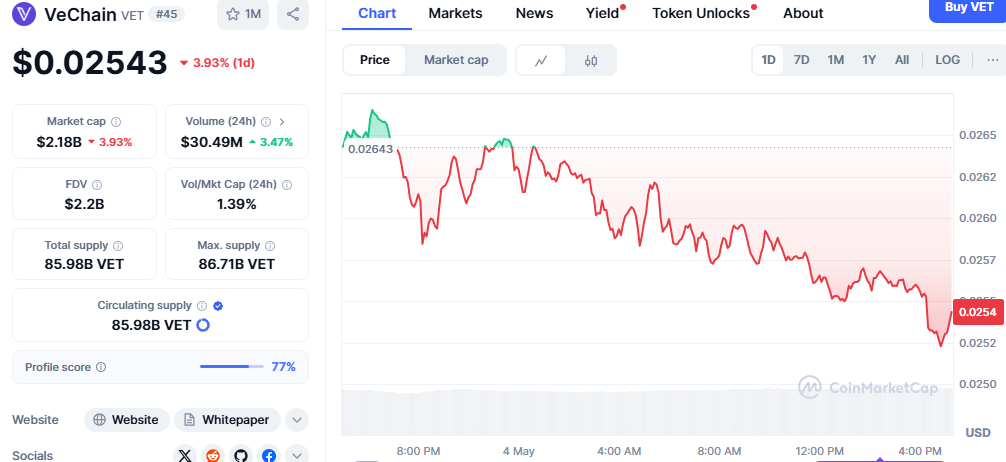Image resolution: width=1006 pixels, height=462 pixels.
Task: Toggle the chart to Market cap
Action: 456,60
